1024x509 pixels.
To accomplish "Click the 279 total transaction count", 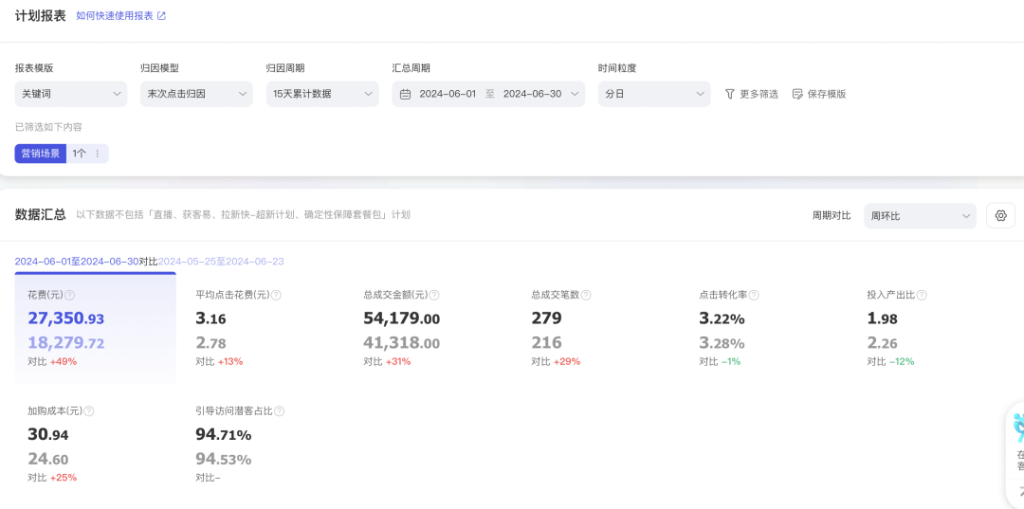I will pyautogui.click(x=546, y=319).
